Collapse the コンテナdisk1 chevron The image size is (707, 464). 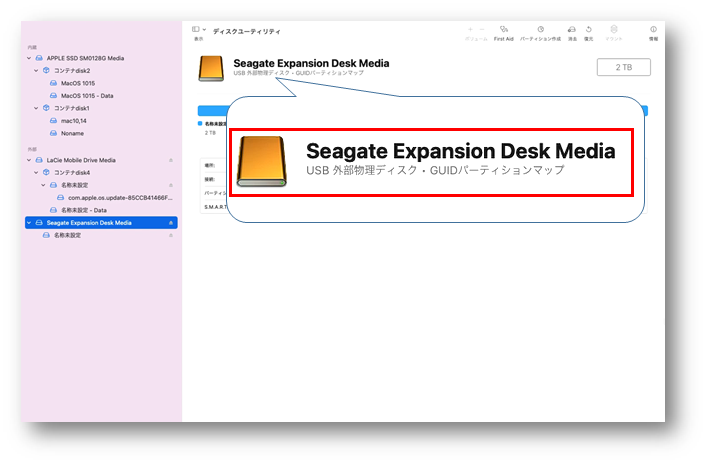pyautogui.click(x=36, y=108)
